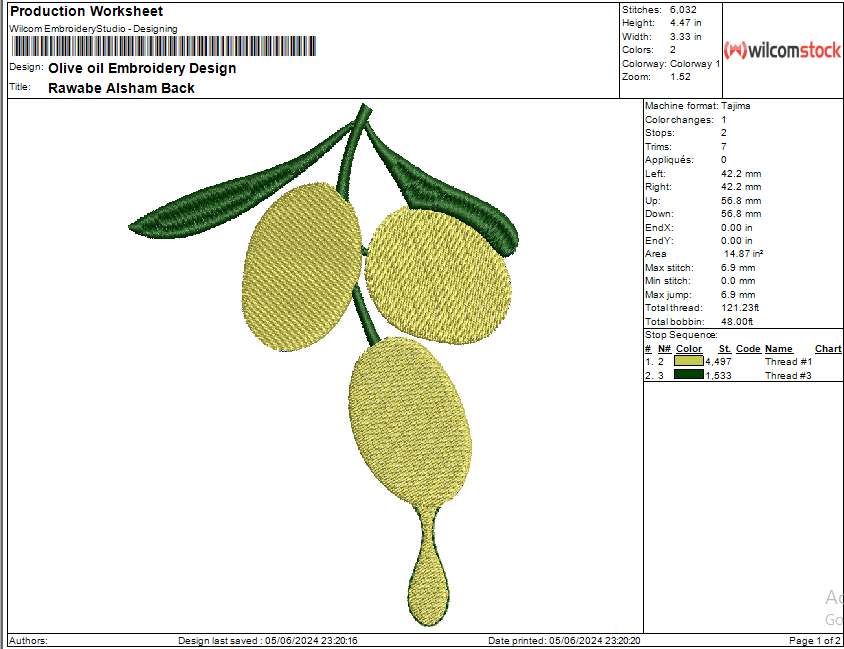
Task: Click the Thread #1 name
Action: tap(789, 362)
